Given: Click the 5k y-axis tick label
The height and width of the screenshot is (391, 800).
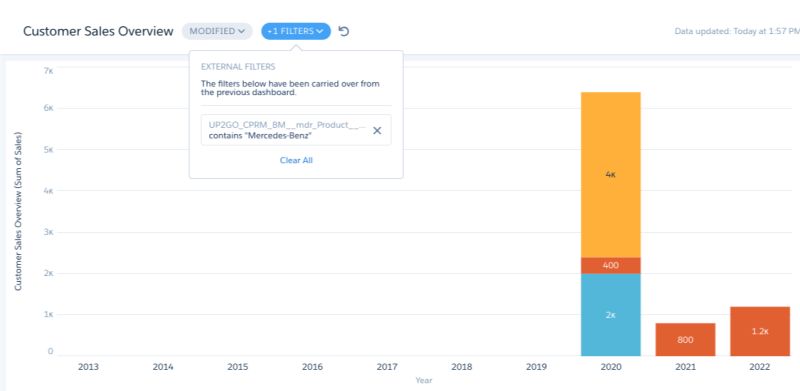Looking at the screenshot, I should [x=49, y=150].
